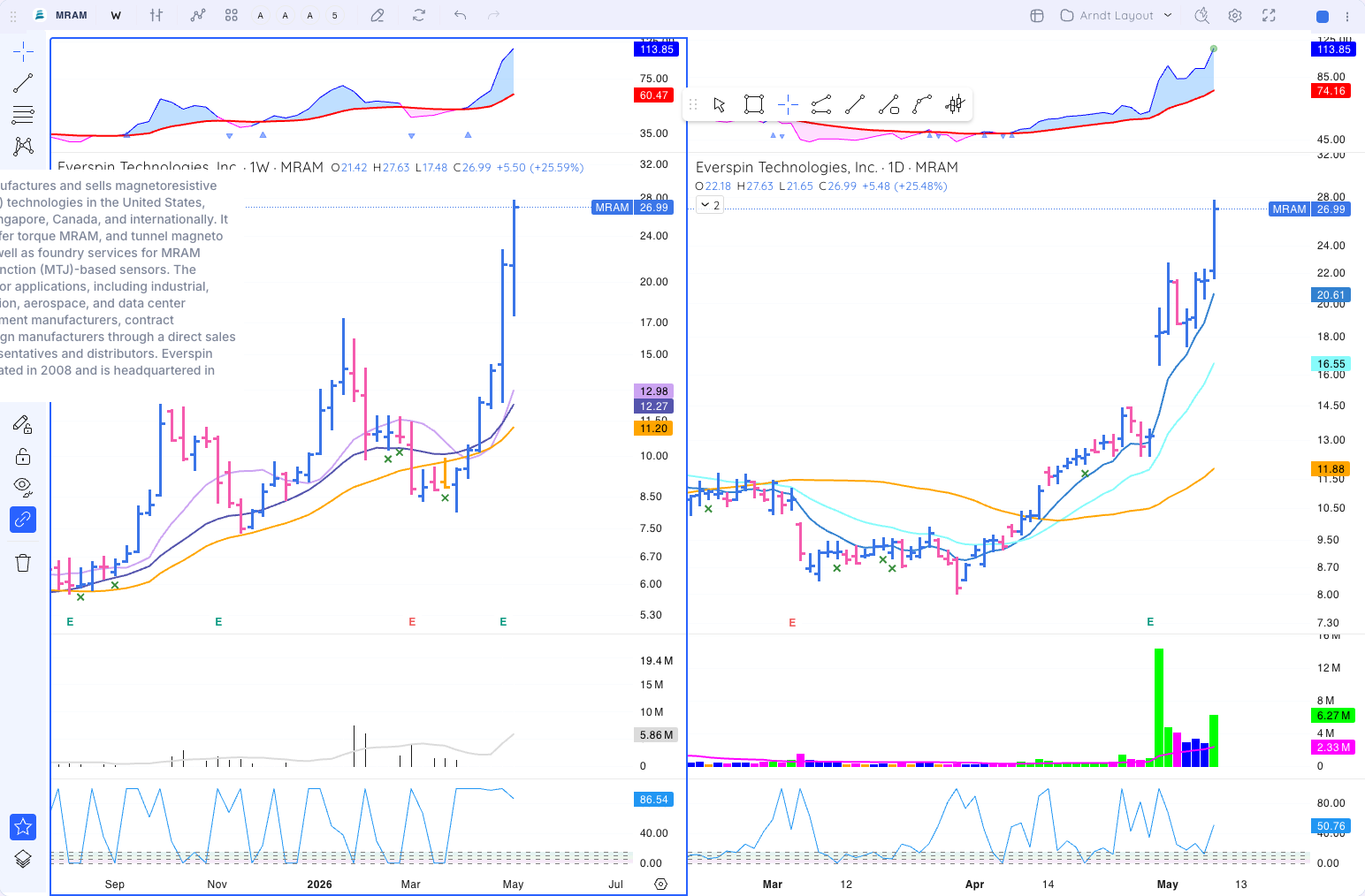This screenshot has height=896, width=1365.
Task: Toggle lock all drawings padlock
Action: coord(23,456)
